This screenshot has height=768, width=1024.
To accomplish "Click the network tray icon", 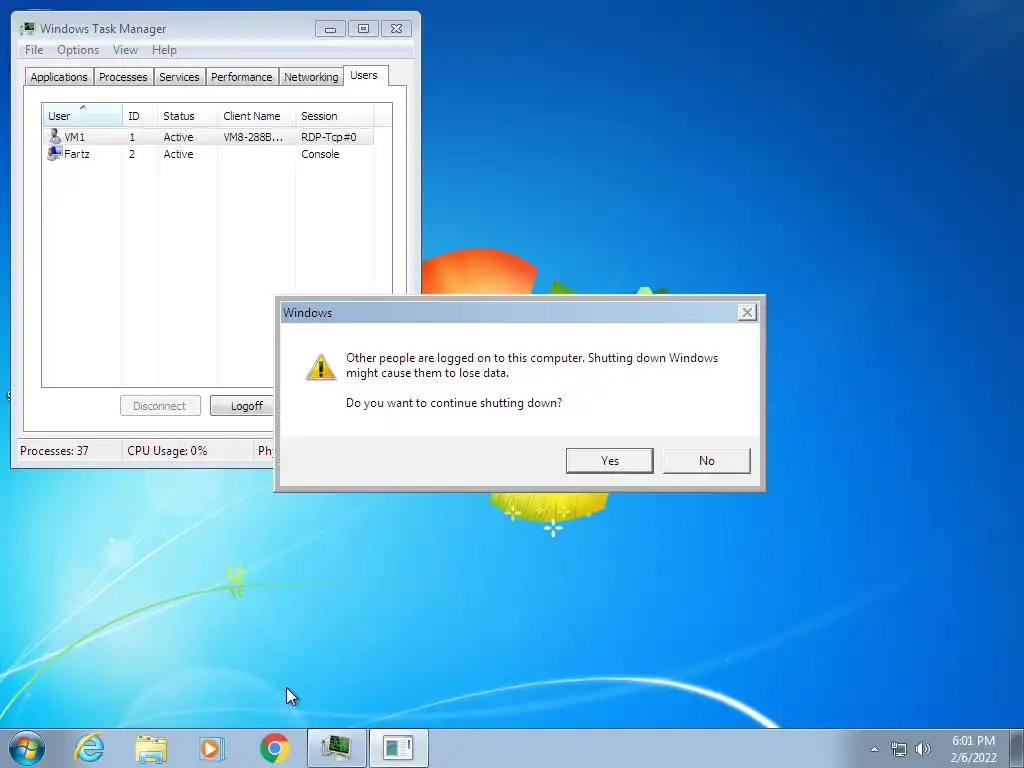I will 899,749.
